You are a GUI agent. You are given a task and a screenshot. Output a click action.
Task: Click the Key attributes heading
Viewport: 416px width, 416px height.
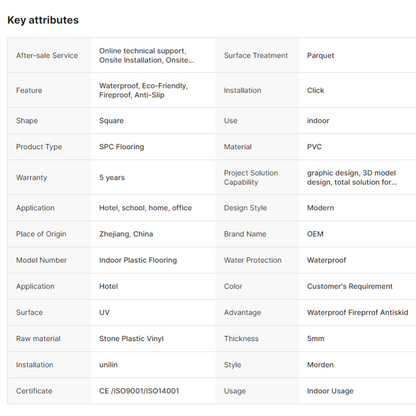tap(43, 20)
